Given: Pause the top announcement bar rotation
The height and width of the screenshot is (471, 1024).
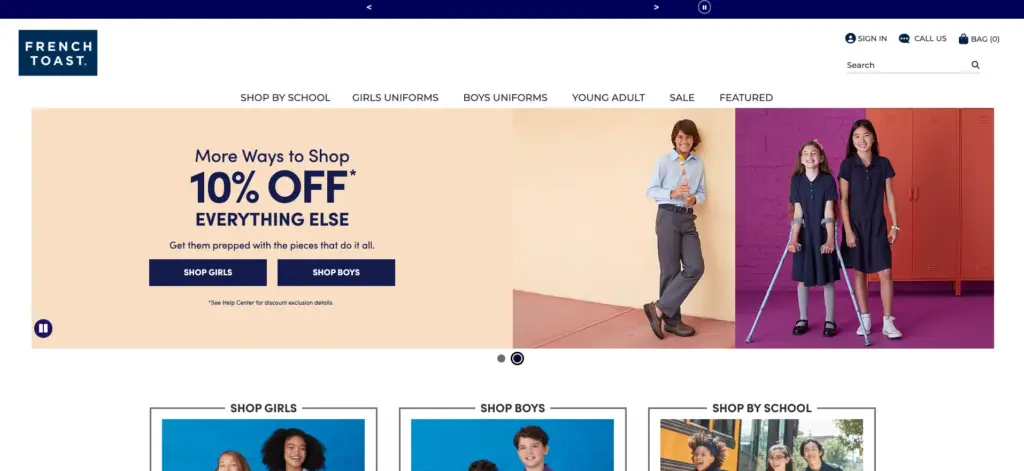Looking at the screenshot, I should 704,7.
